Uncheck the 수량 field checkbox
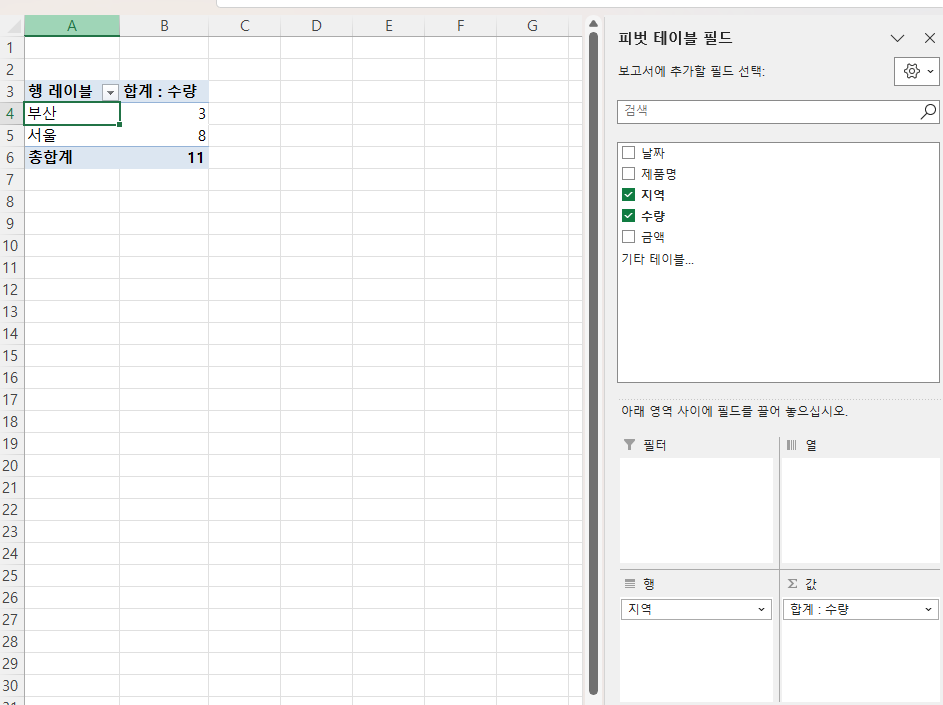The image size is (943, 705). point(628,216)
